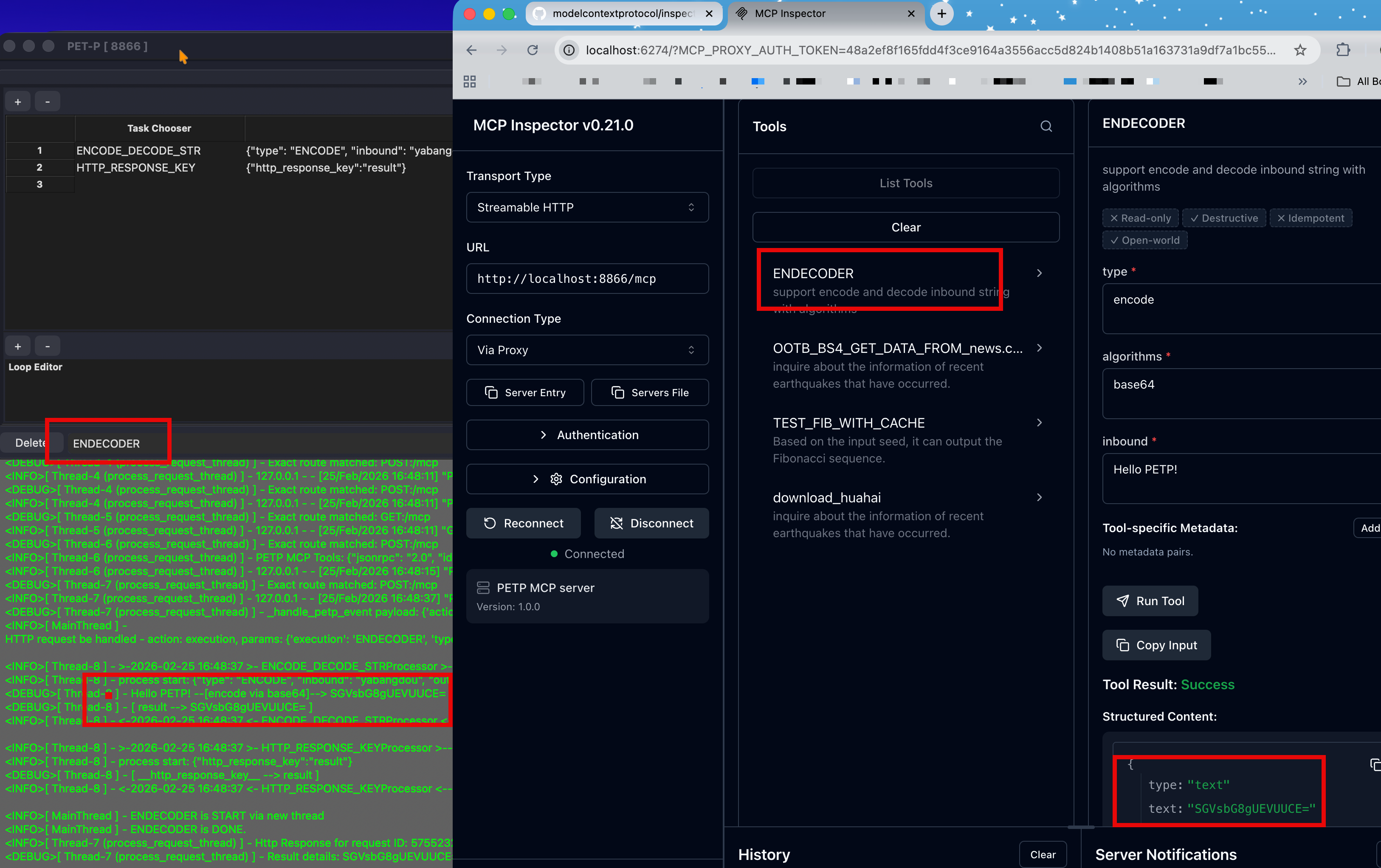Expand the Authentication section
Image resolution: width=1381 pixels, height=868 pixels.
(x=587, y=434)
